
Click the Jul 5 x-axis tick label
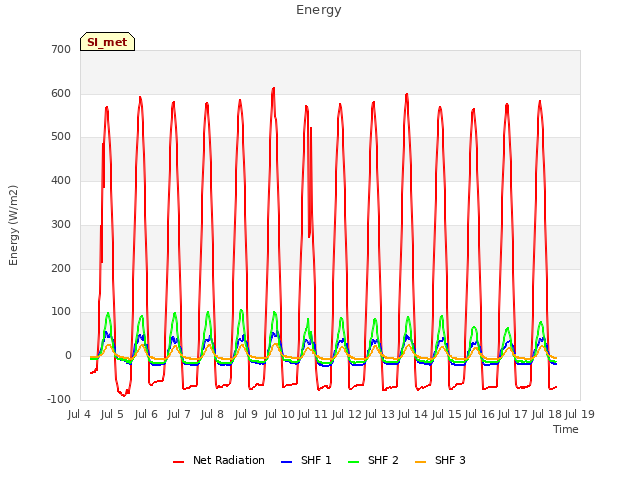pos(112,414)
